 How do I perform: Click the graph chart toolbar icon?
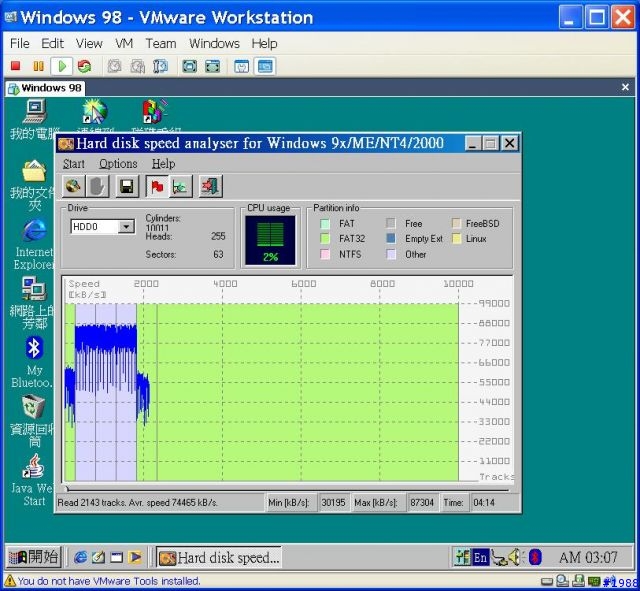(180, 187)
